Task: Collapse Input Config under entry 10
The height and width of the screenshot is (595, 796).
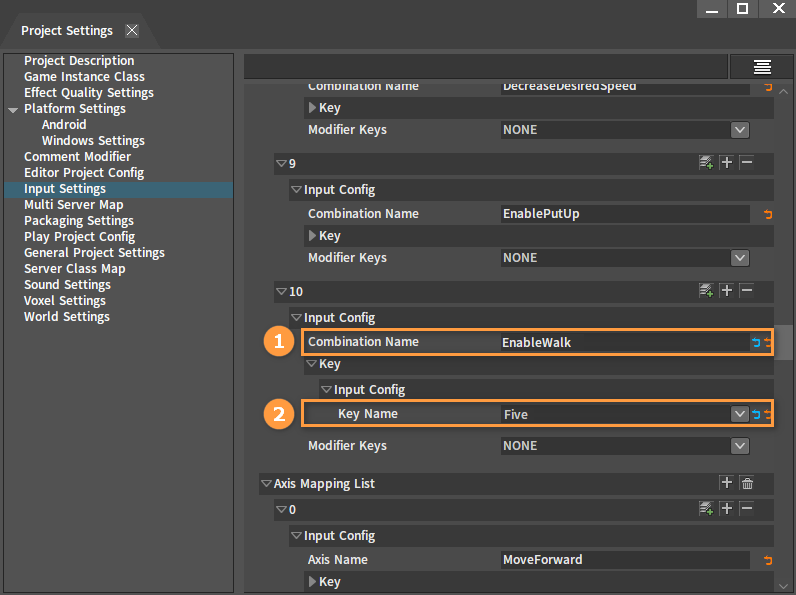Action: point(296,317)
